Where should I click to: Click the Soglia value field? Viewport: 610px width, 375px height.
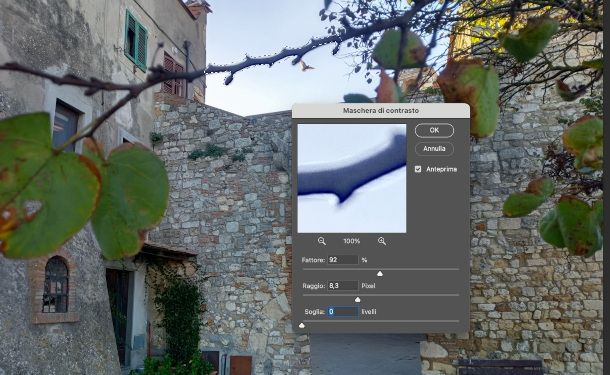343,312
